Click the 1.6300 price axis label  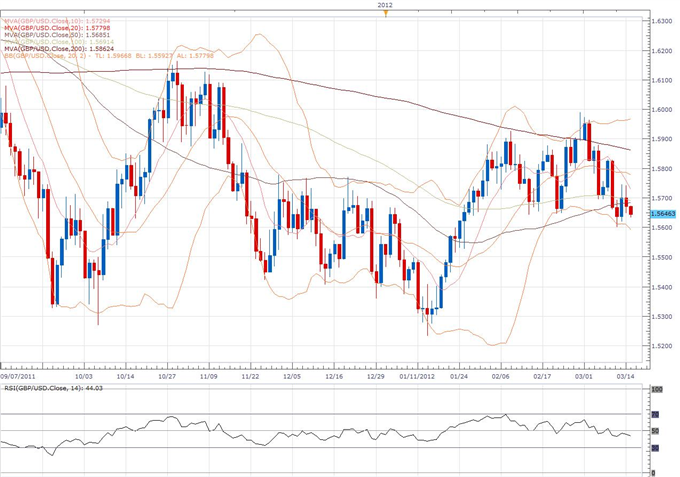662,21
